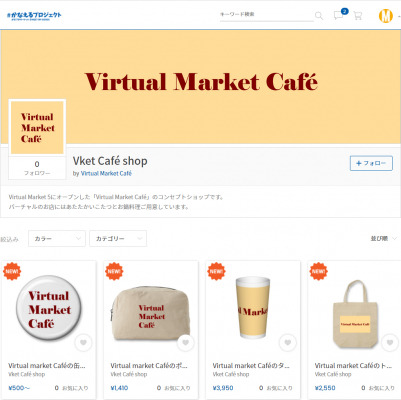Click NEW badge on the tin badge product

[12, 271]
